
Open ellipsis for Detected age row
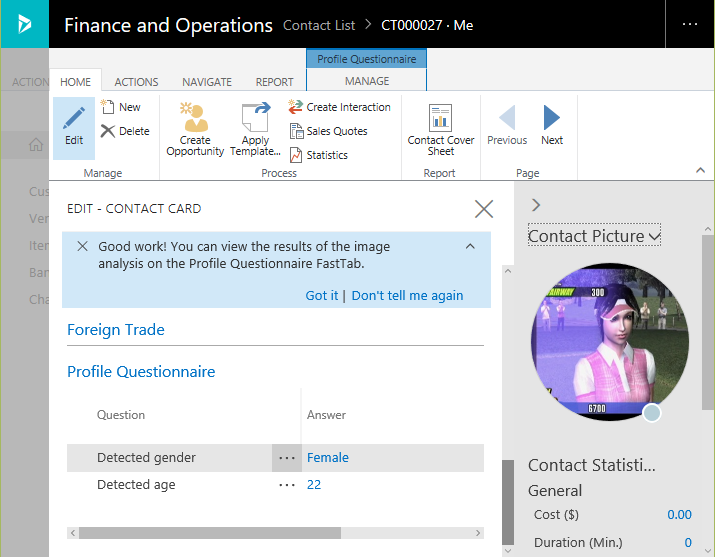[287, 485]
